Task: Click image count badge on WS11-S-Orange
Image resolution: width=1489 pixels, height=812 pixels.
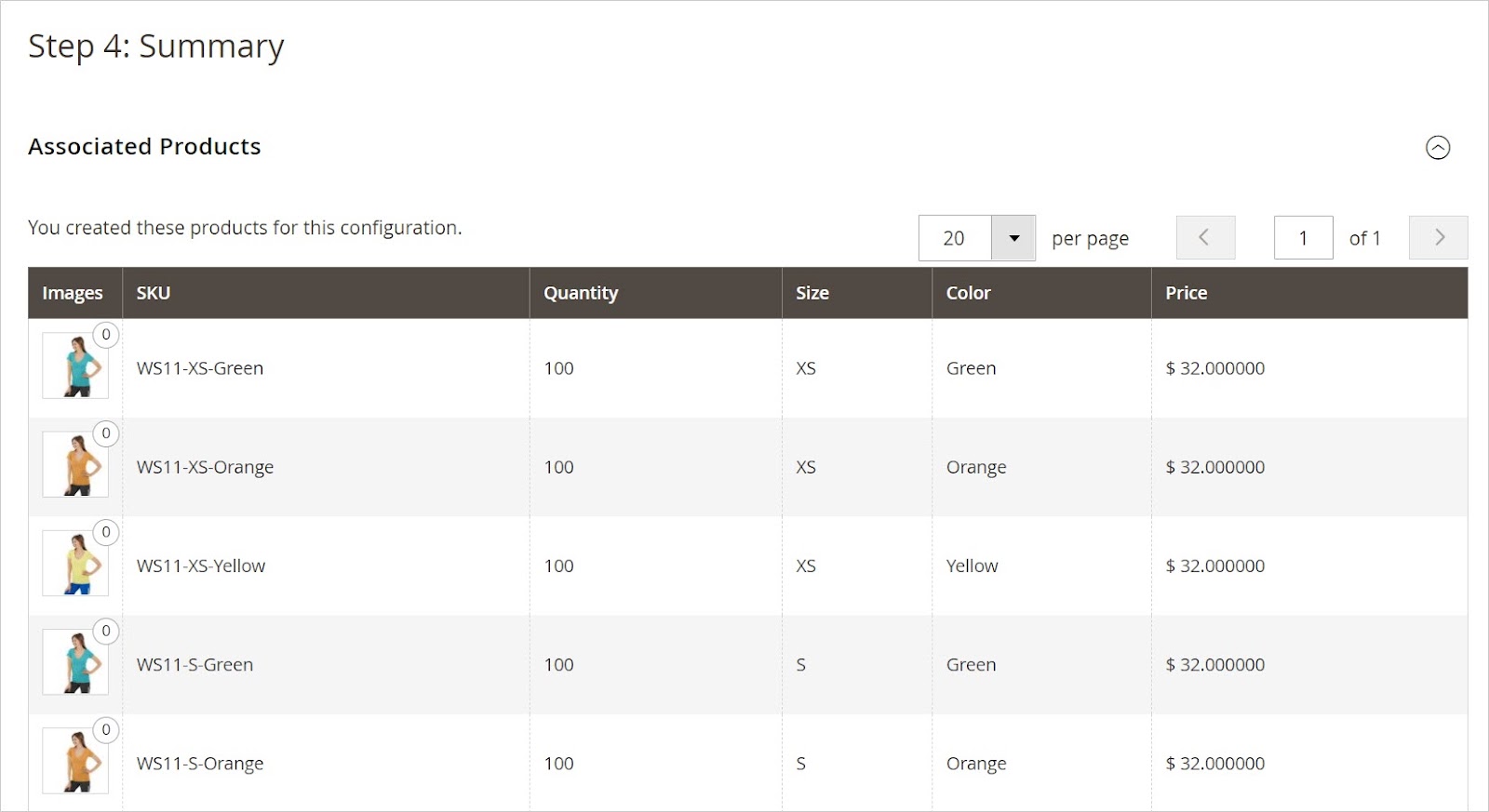Action: pyautogui.click(x=106, y=730)
